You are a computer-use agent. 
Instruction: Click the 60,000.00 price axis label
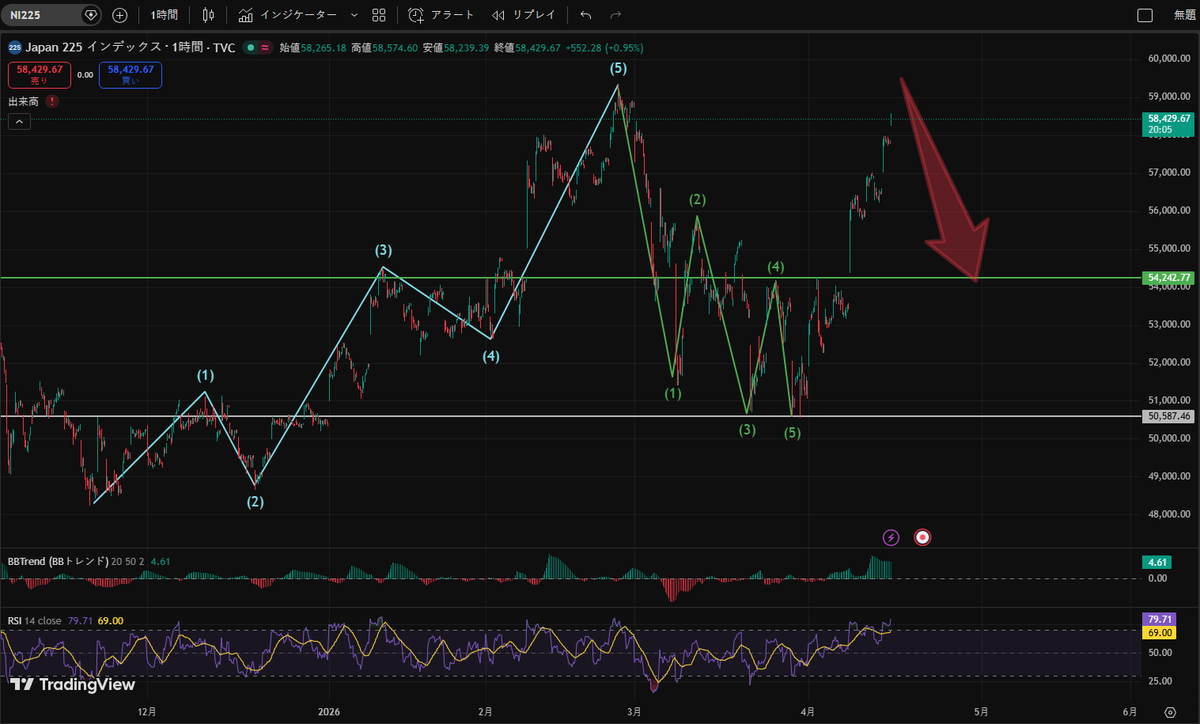[1171, 58]
